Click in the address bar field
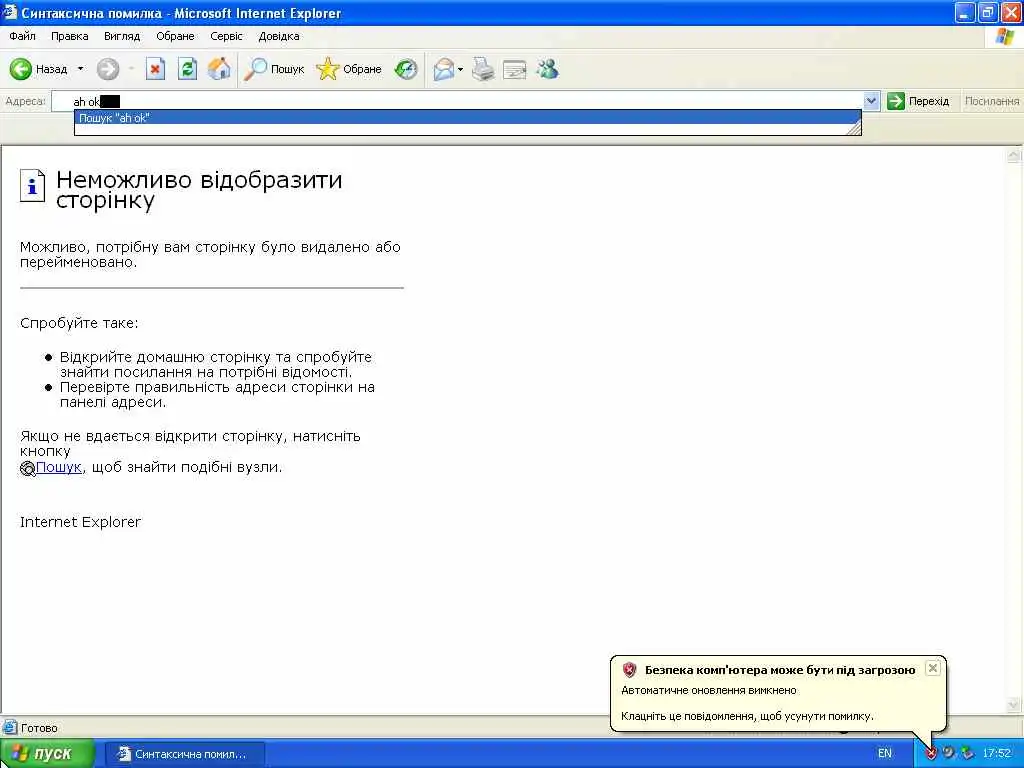The width and height of the screenshot is (1024, 768). pos(457,101)
